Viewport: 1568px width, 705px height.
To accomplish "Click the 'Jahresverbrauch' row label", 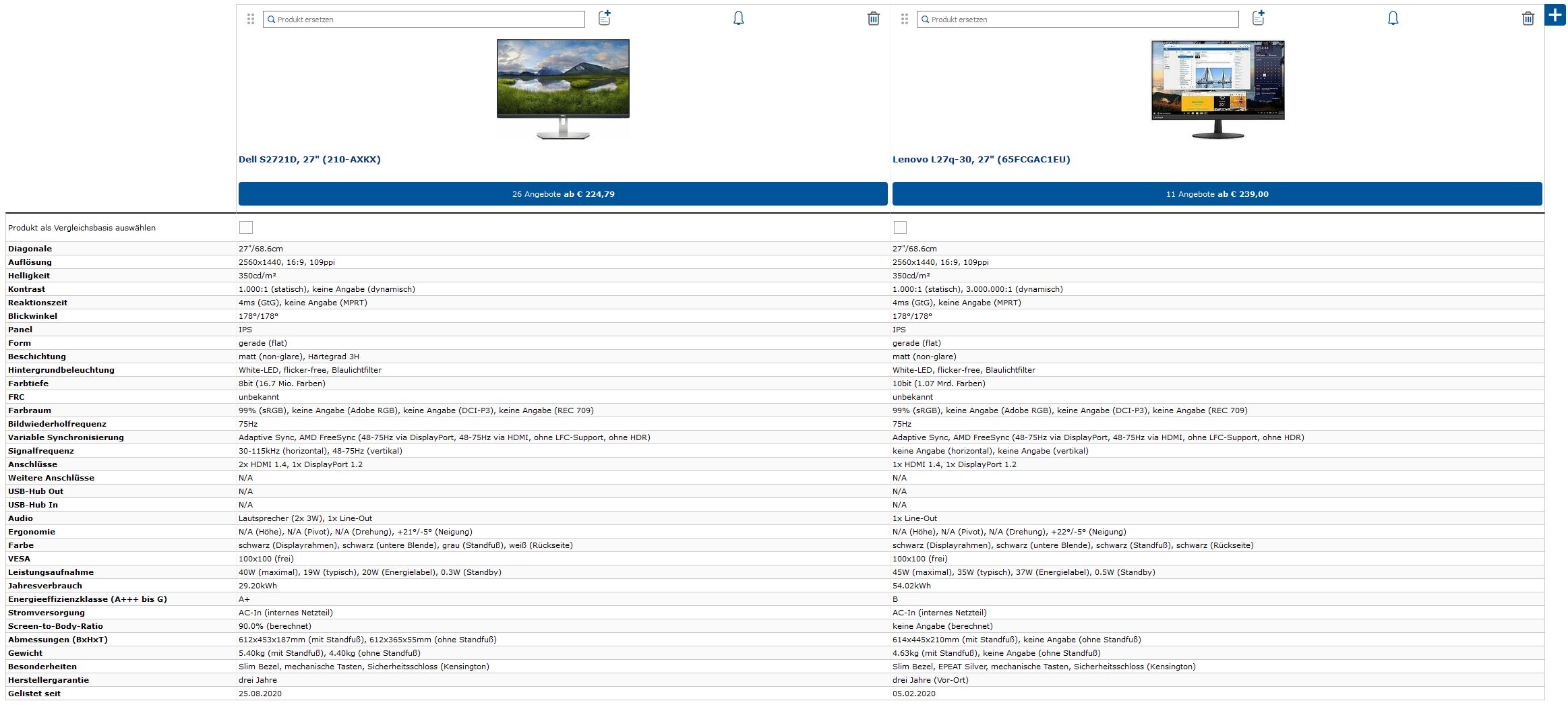I will (45, 586).
